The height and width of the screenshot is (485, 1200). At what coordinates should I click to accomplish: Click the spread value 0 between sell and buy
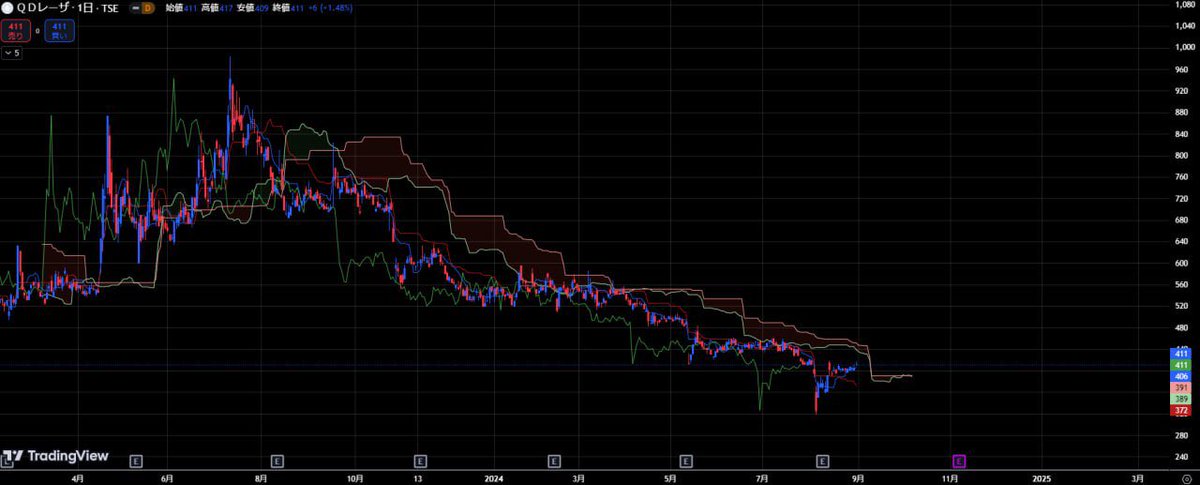pyautogui.click(x=37, y=31)
